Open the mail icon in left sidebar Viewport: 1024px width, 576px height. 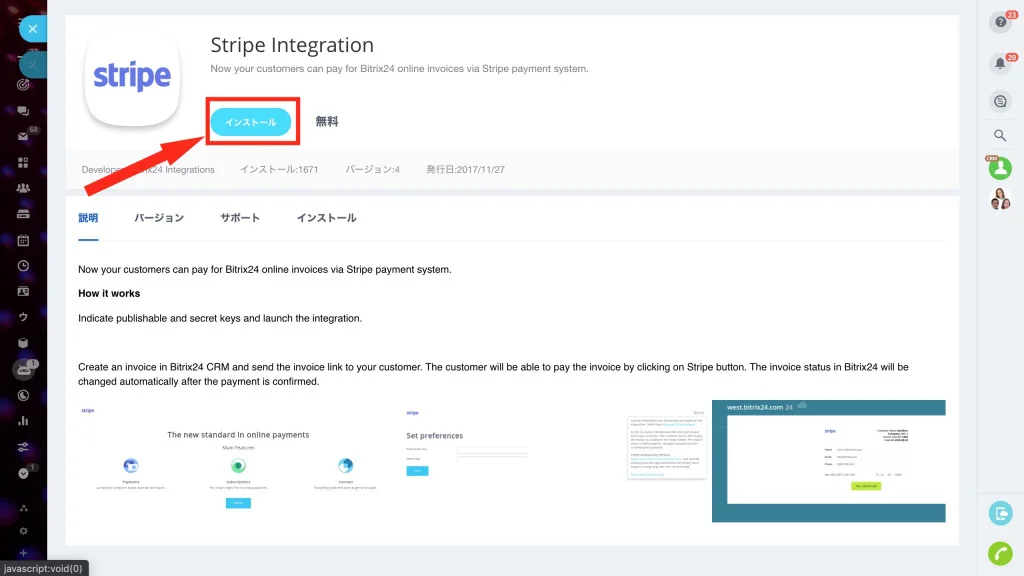23,137
